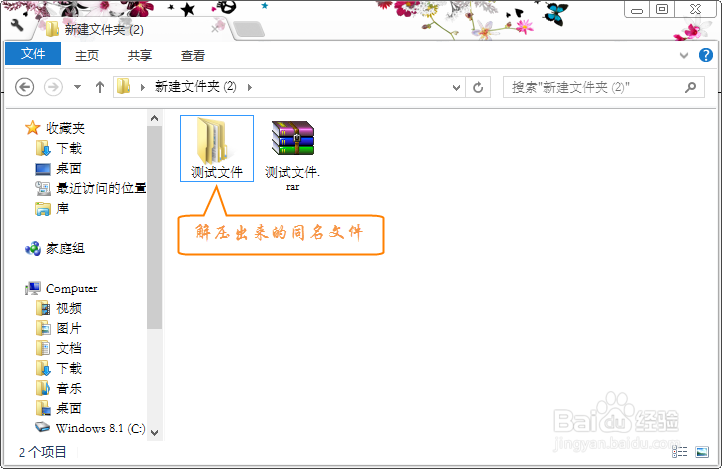
Task: Click the navigation pane scroll down arrow
Action: click(x=155, y=433)
